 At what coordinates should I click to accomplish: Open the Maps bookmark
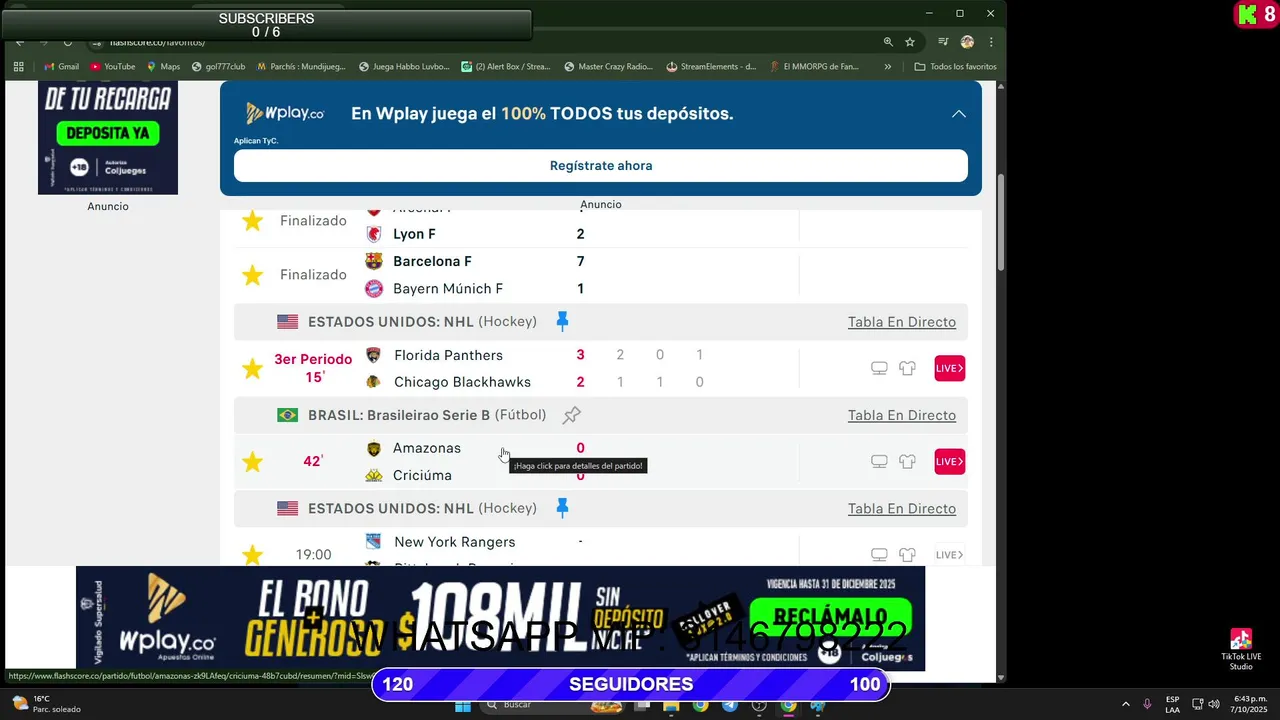163,67
